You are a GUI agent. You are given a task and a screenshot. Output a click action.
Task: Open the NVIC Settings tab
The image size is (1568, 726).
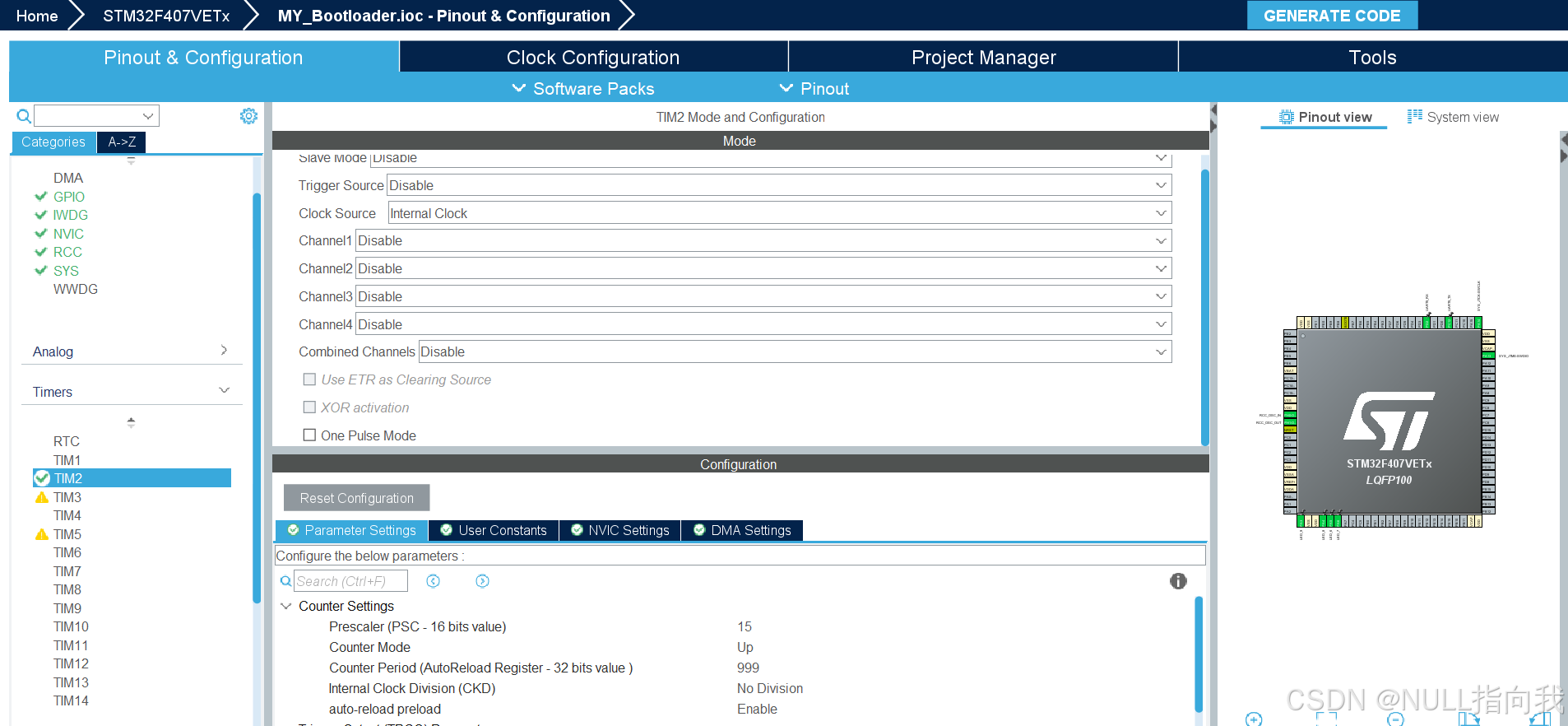click(x=620, y=530)
